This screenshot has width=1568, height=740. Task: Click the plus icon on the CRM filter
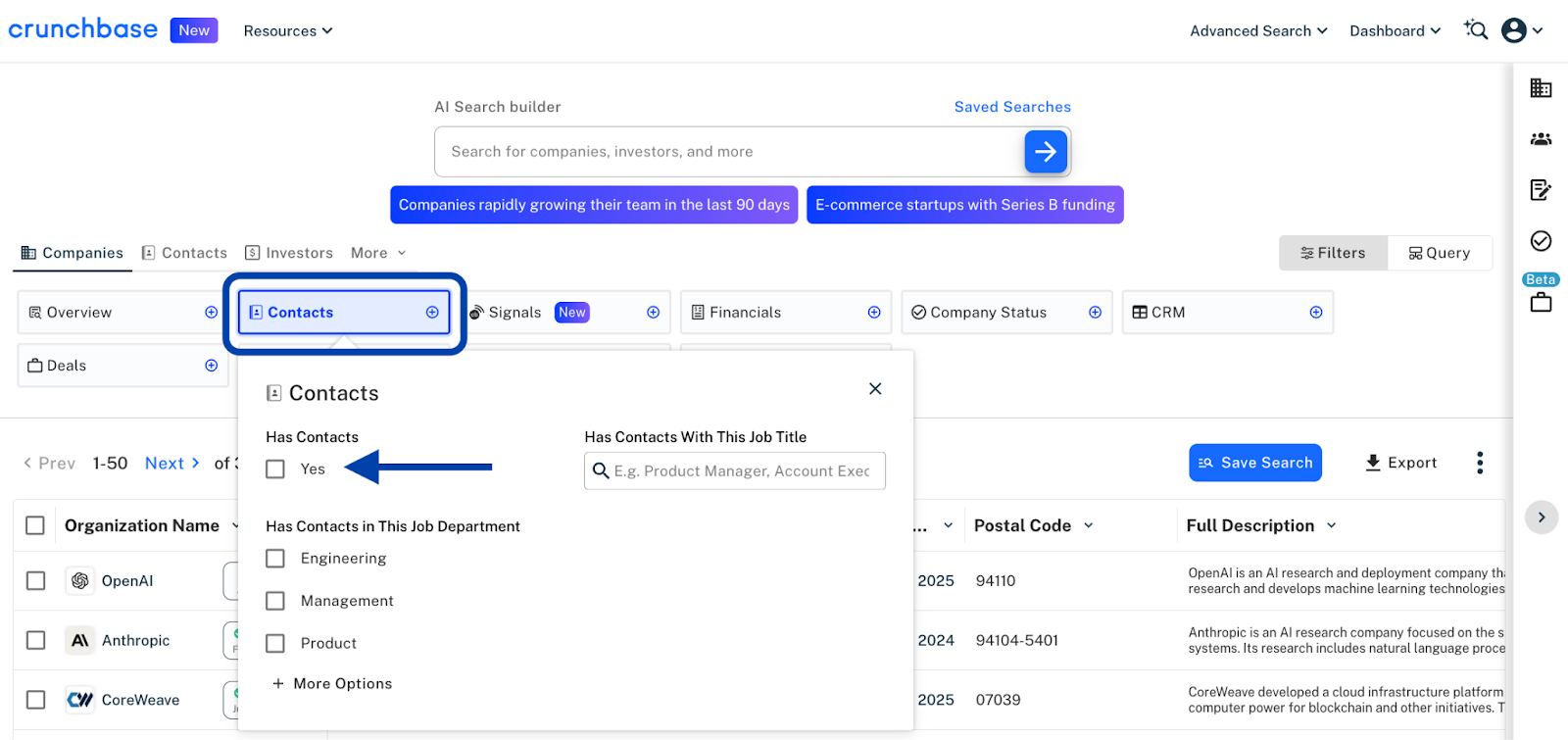click(x=1316, y=313)
